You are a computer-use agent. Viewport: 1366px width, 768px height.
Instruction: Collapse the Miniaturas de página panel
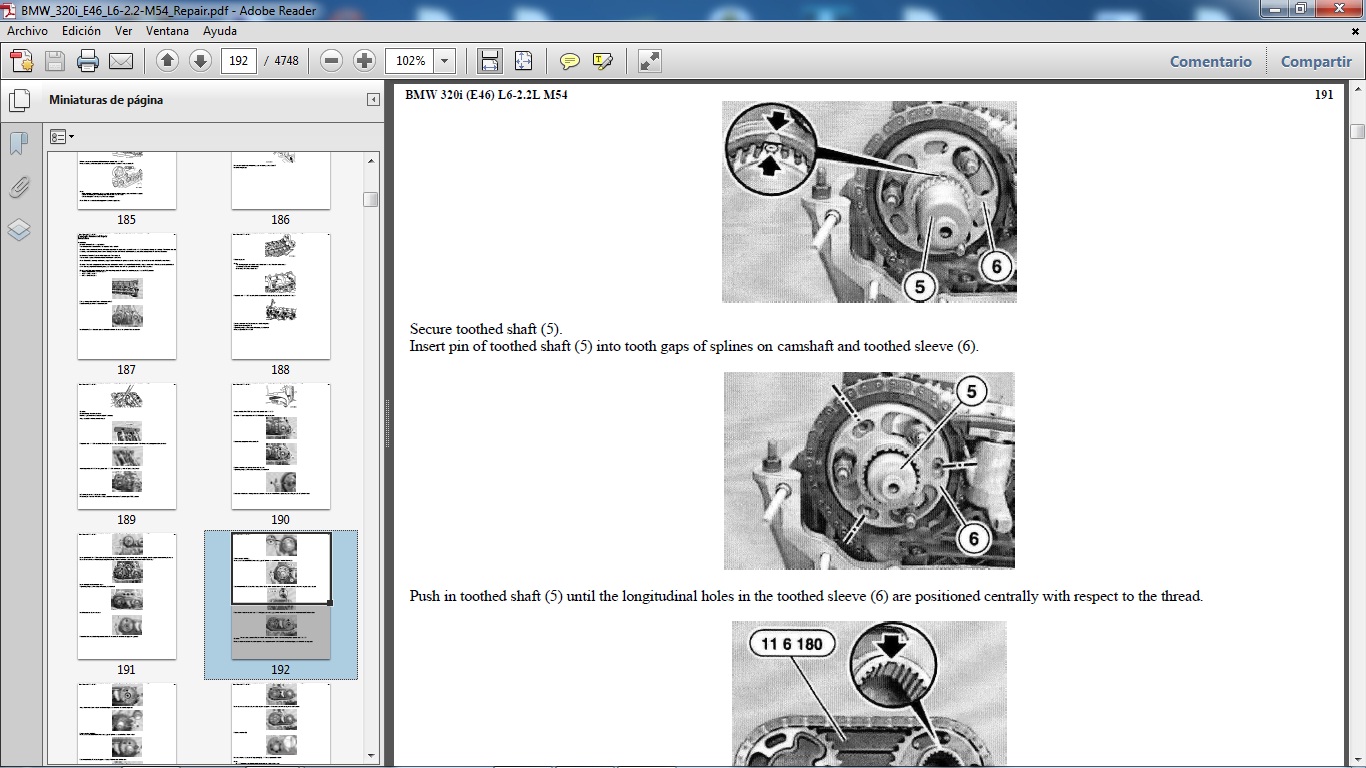point(373,100)
